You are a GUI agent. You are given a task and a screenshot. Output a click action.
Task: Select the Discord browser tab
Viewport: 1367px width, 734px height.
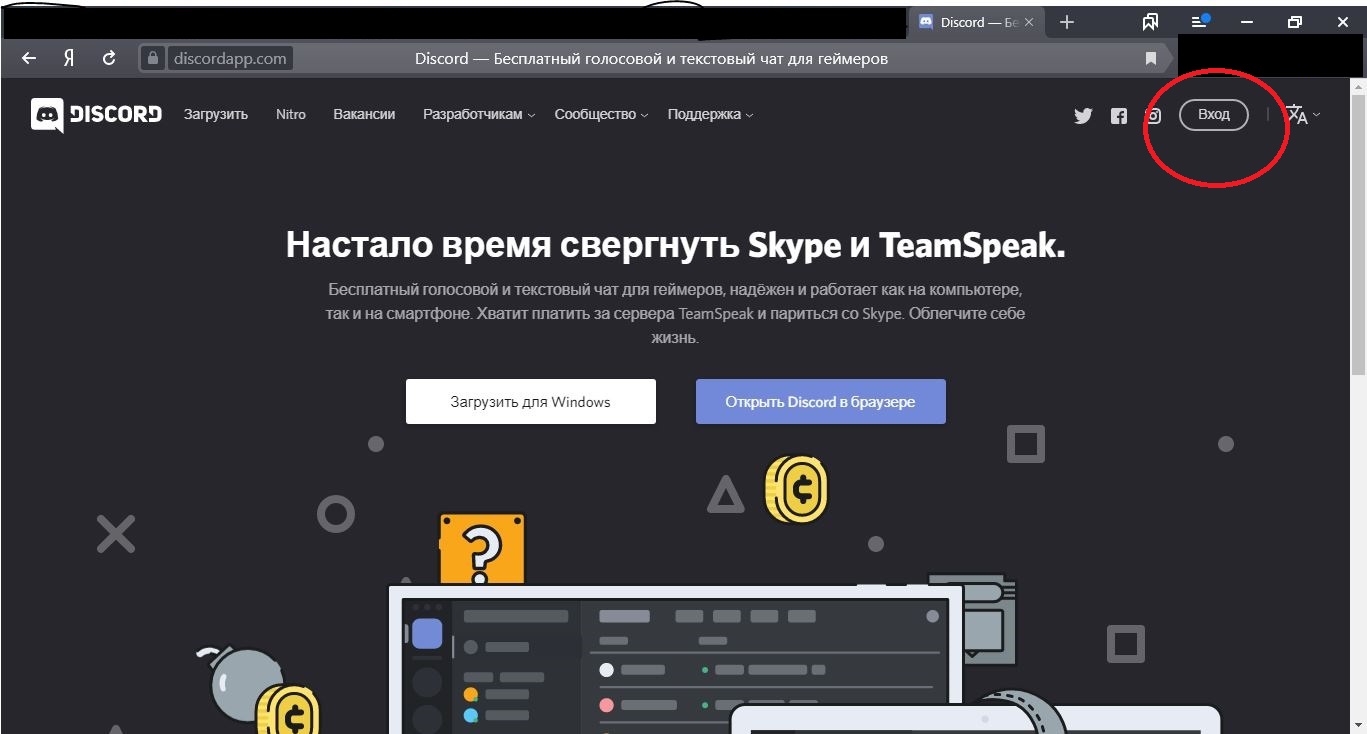pyautogui.click(x=975, y=22)
